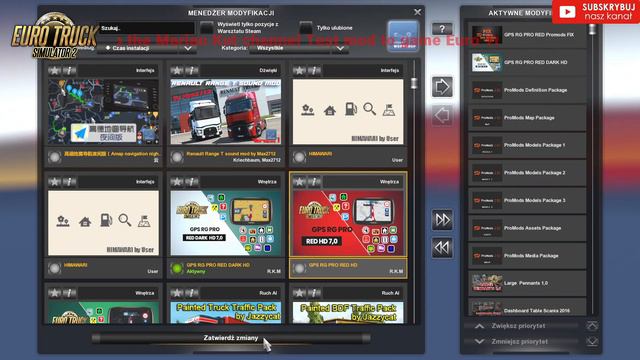Select ProMods Definition Package
Screen dimensions: 640x360
(527, 90)
